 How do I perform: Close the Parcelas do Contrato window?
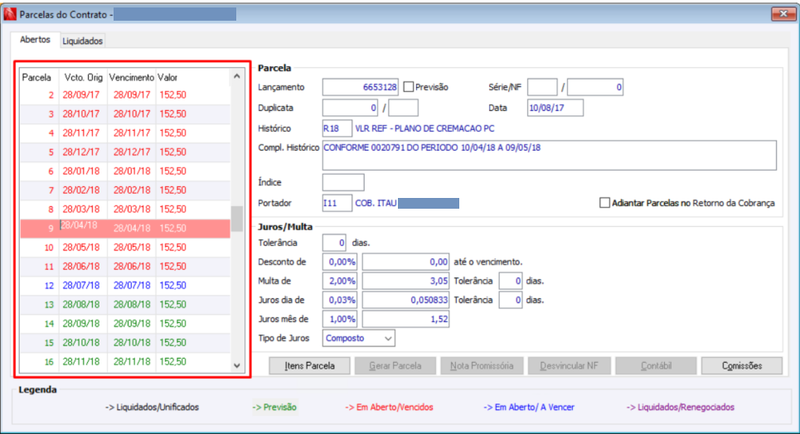click(x=783, y=14)
